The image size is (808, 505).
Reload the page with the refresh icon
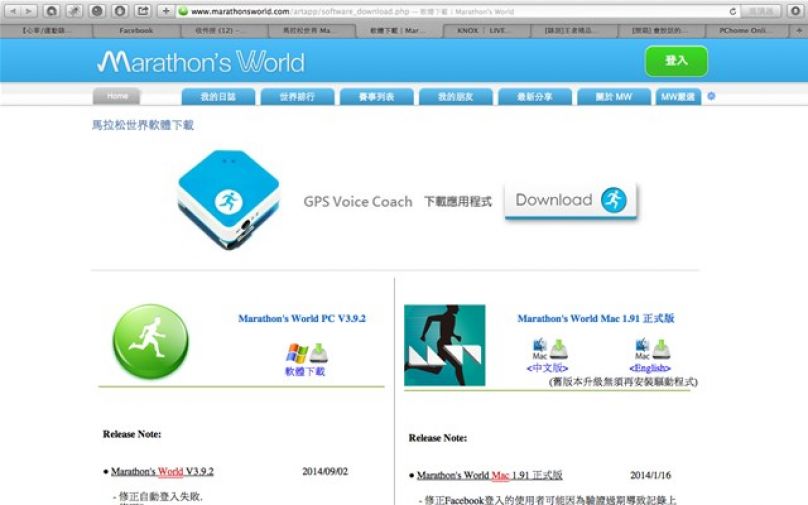click(732, 11)
